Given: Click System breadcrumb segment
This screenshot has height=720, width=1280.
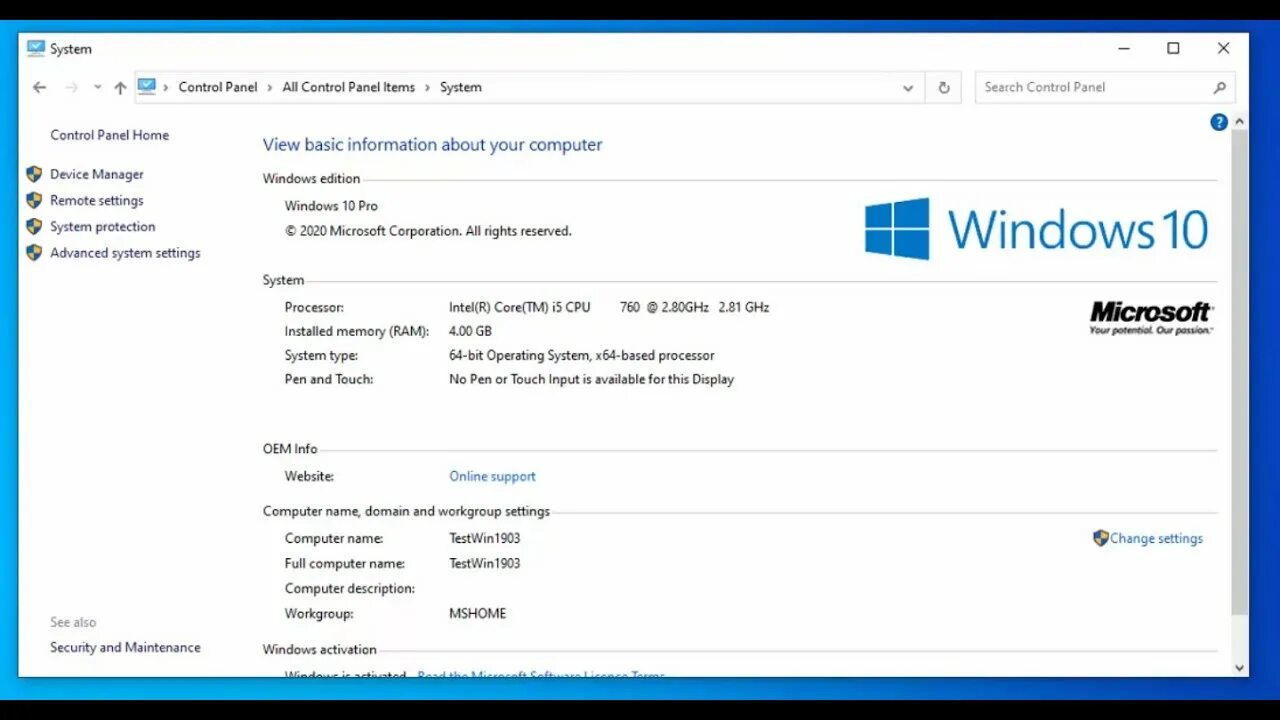Looking at the screenshot, I should point(461,87).
